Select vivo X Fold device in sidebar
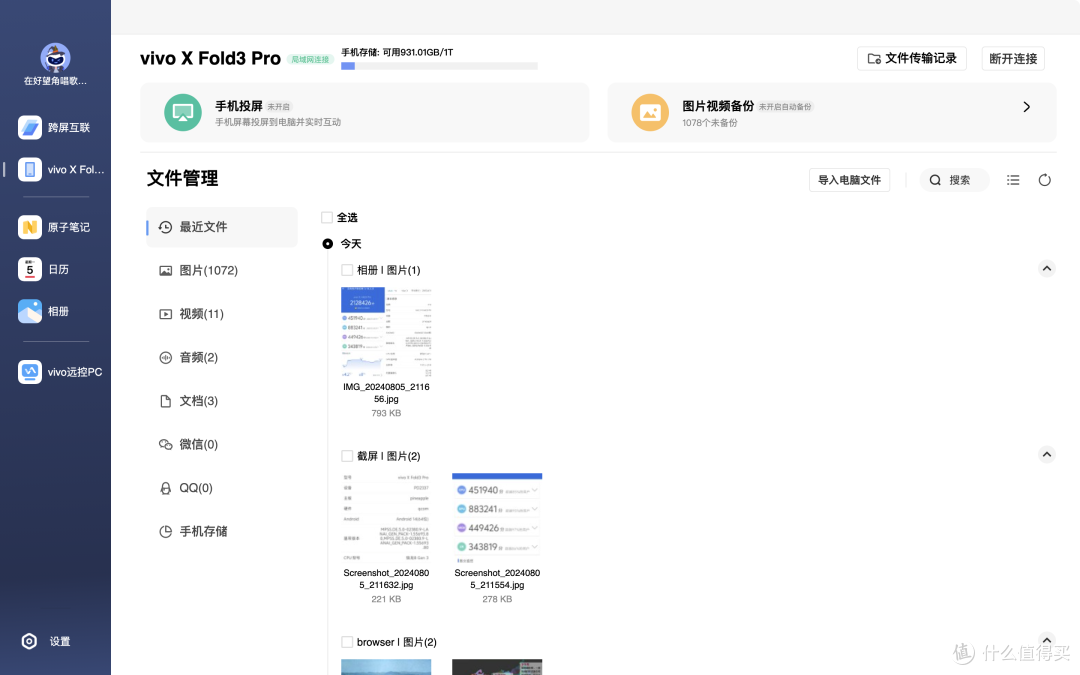 (61, 169)
